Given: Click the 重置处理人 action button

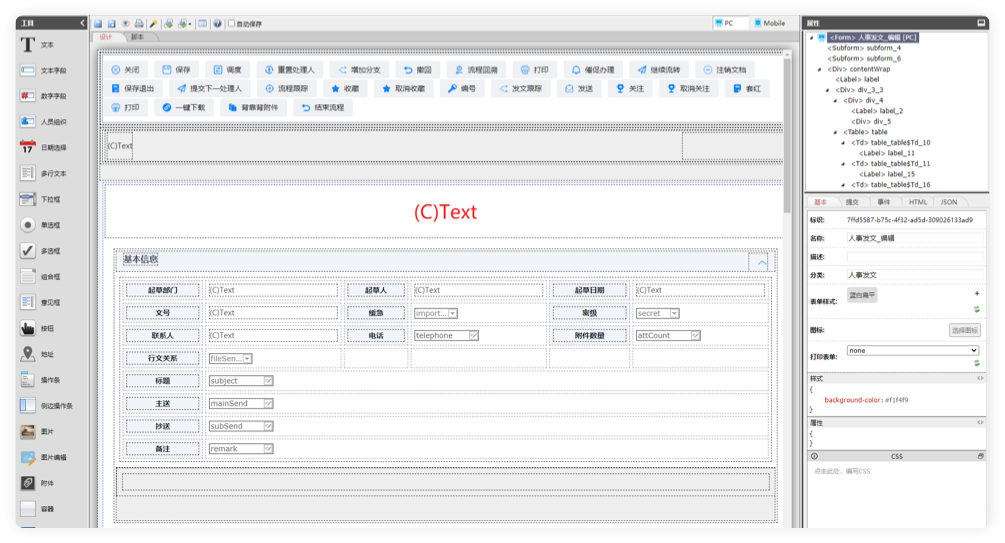Looking at the screenshot, I should [x=290, y=70].
